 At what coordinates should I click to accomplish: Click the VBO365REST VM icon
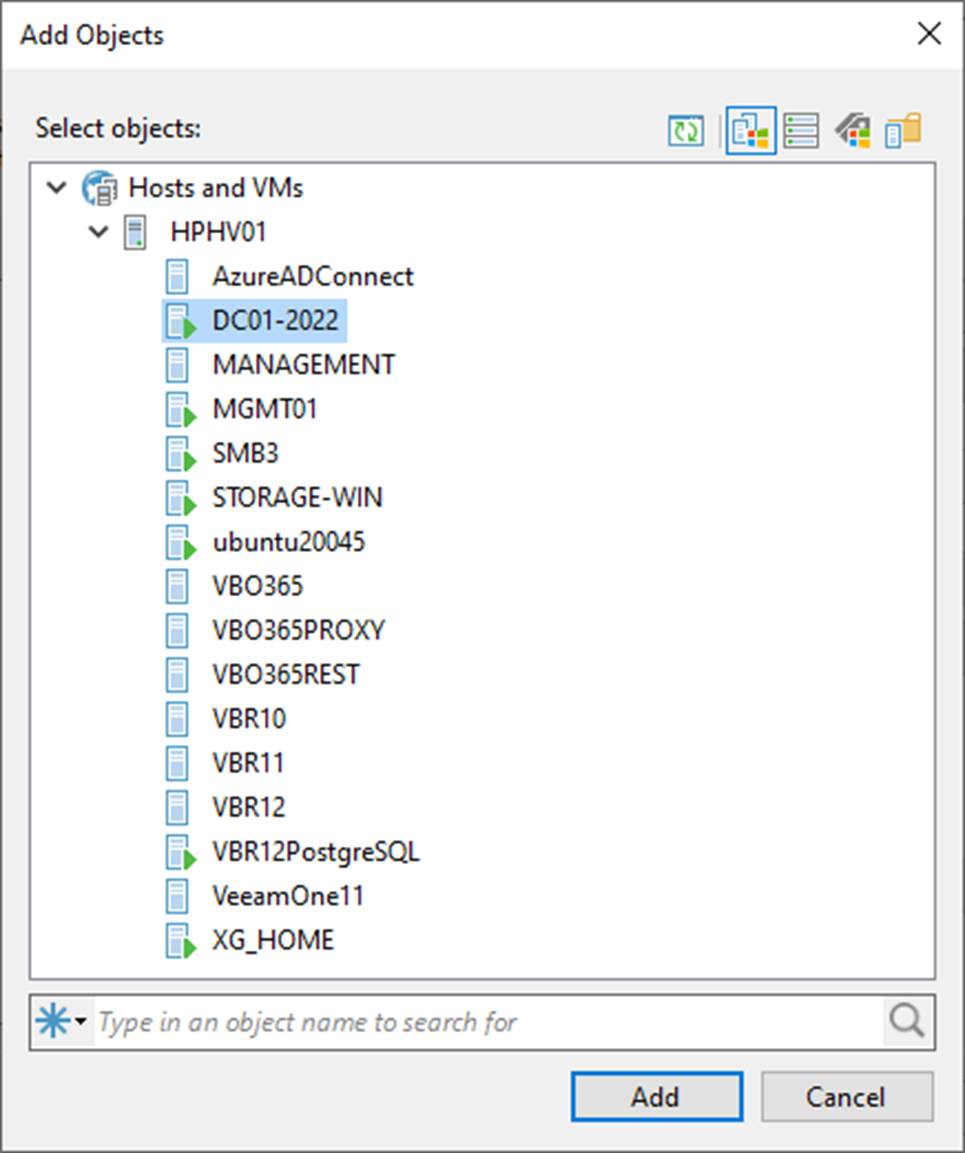(177, 675)
